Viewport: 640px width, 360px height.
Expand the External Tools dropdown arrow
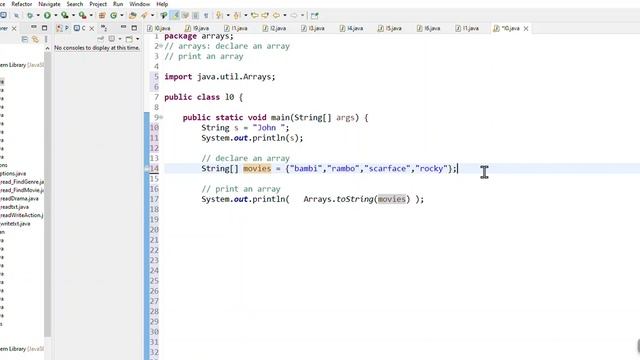91,16
